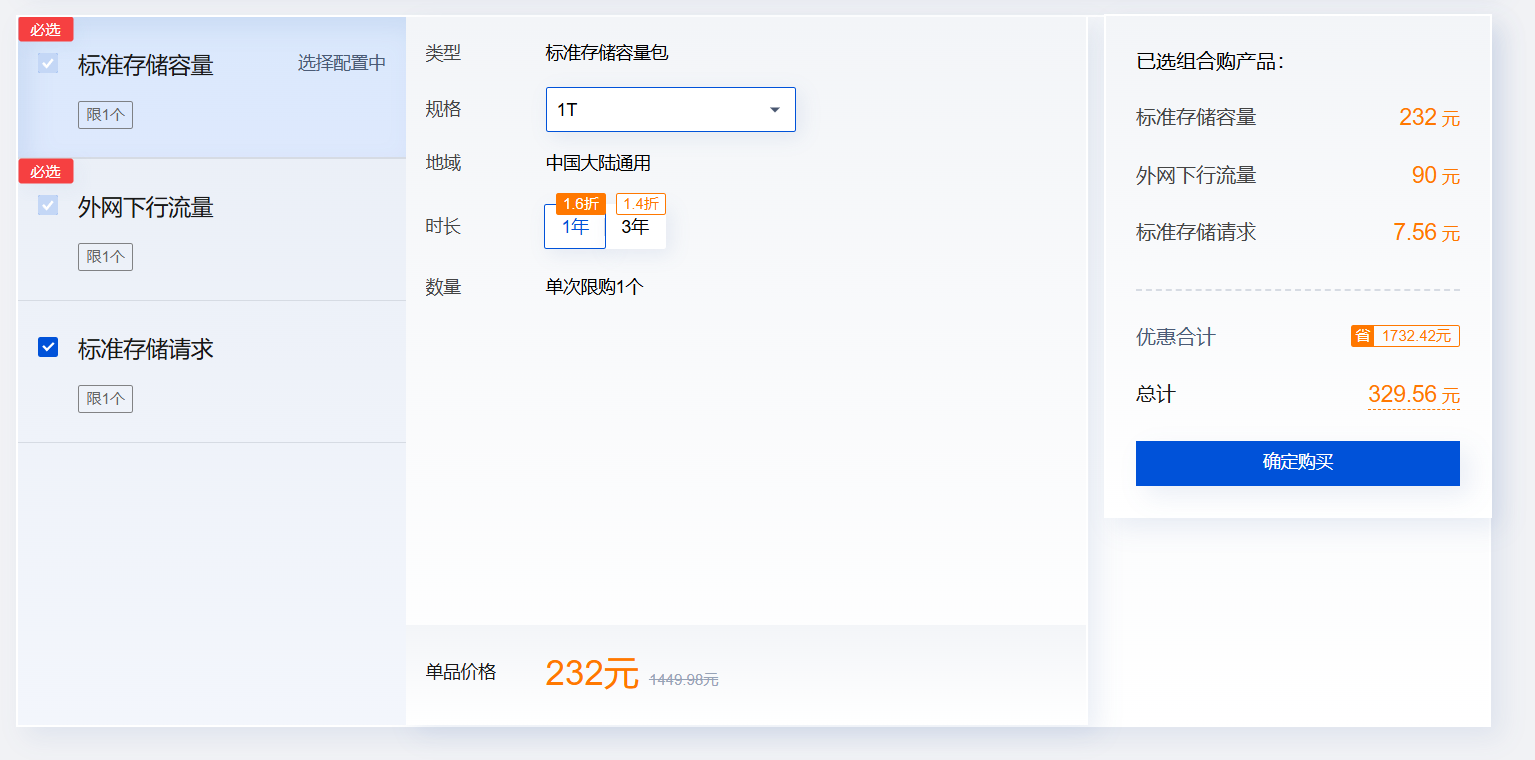Click the 90元 price for 外网下行流量
The width and height of the screenshot is (1535, 760).
click(1436, 175)
